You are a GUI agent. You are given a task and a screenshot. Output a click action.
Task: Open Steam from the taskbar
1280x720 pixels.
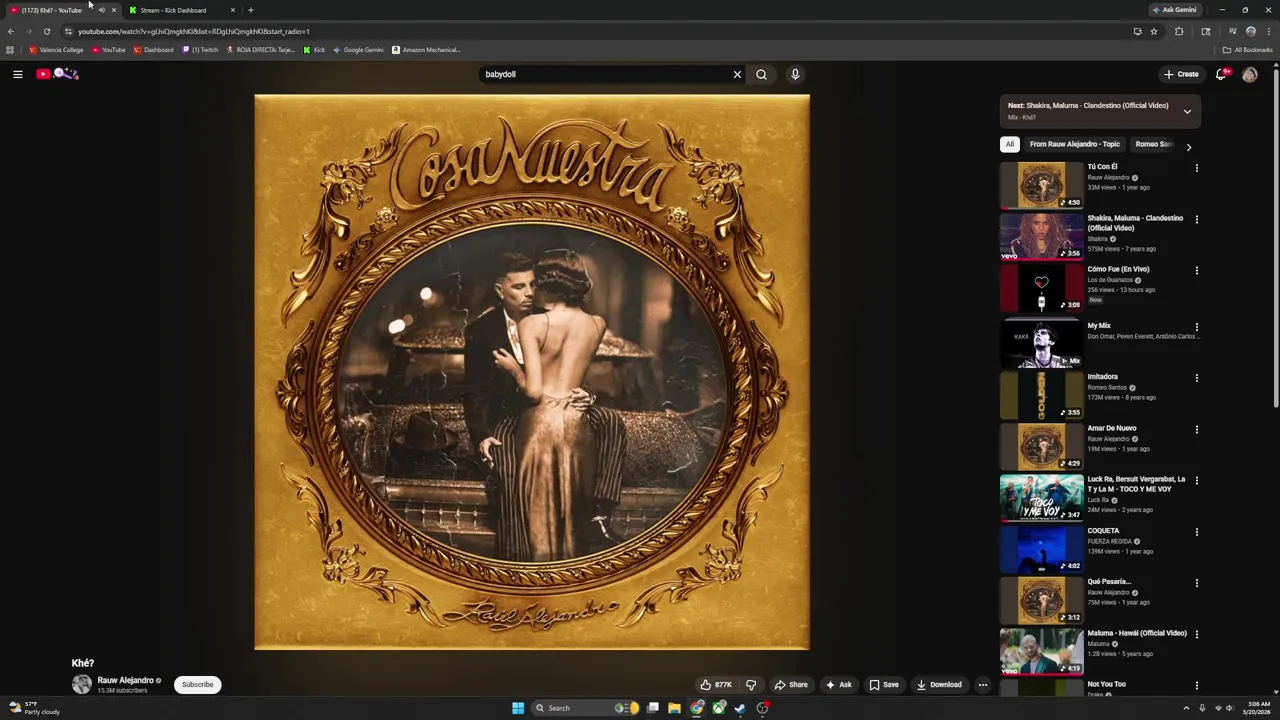click(x=740, y=708)
